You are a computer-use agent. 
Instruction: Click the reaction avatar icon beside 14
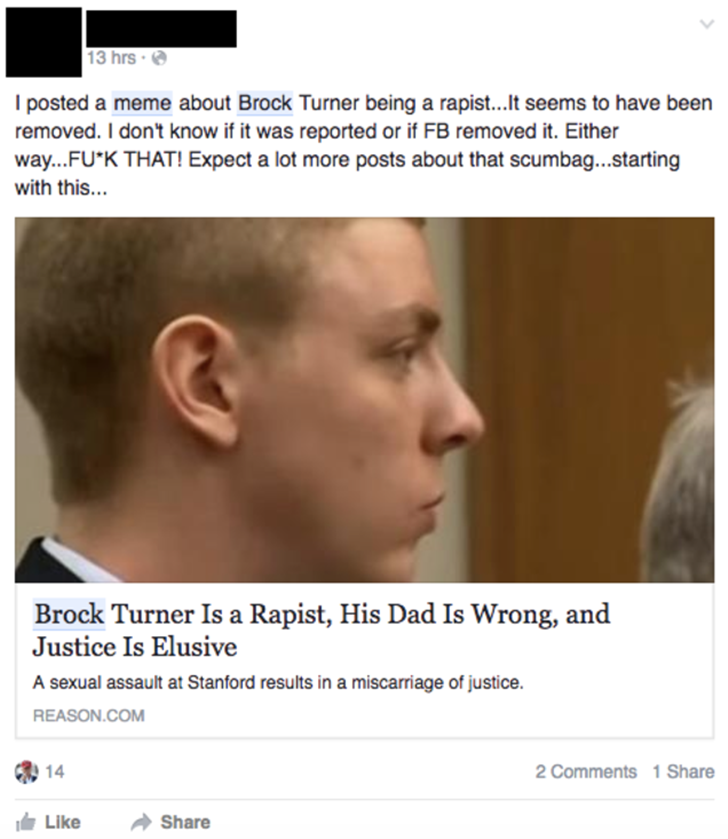(26, 772)
